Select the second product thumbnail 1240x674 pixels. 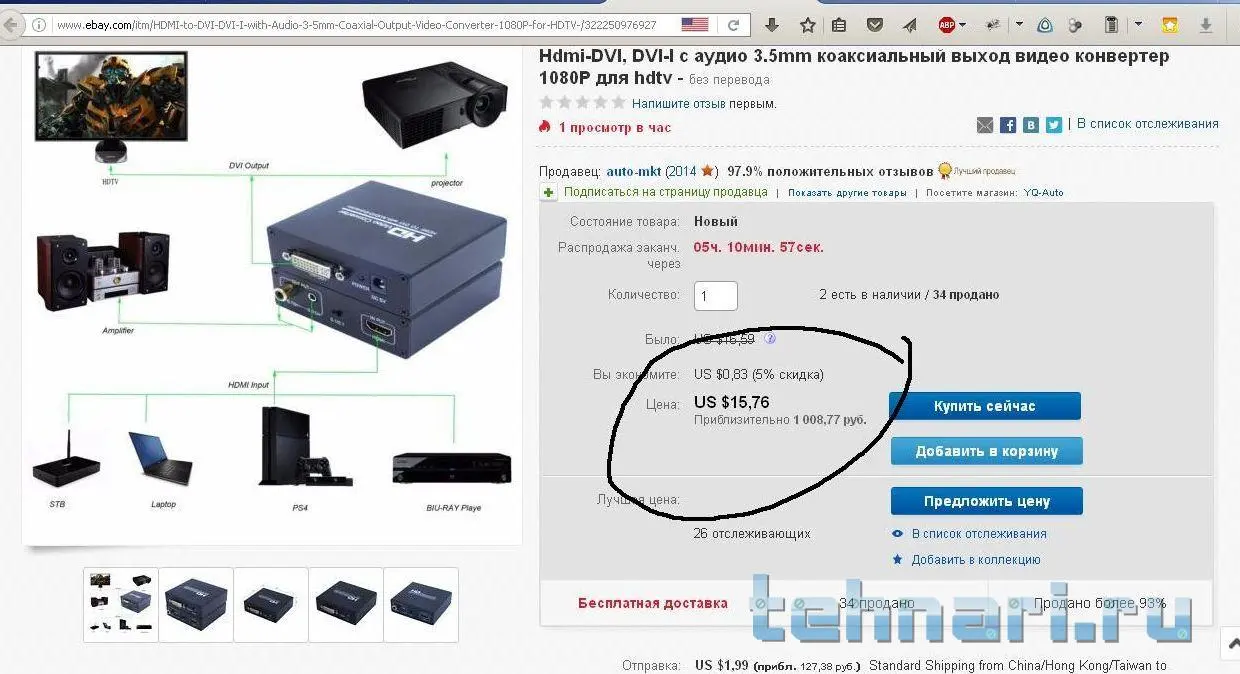click(196, 604)
